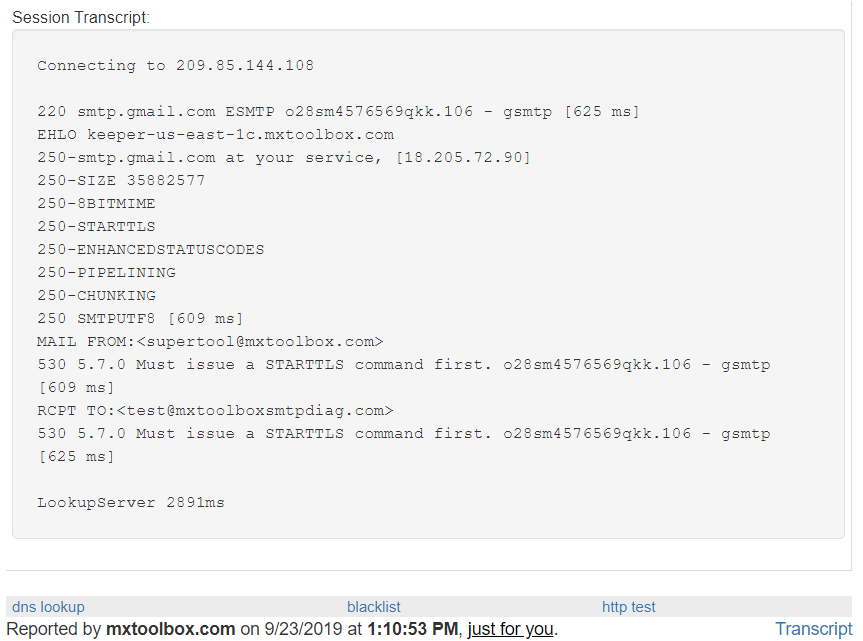This screenshot has height=641, width=863.
Task: Click the '250 SMTPUTF8 [609 ms]' line
Action: [x=140, y=319]
